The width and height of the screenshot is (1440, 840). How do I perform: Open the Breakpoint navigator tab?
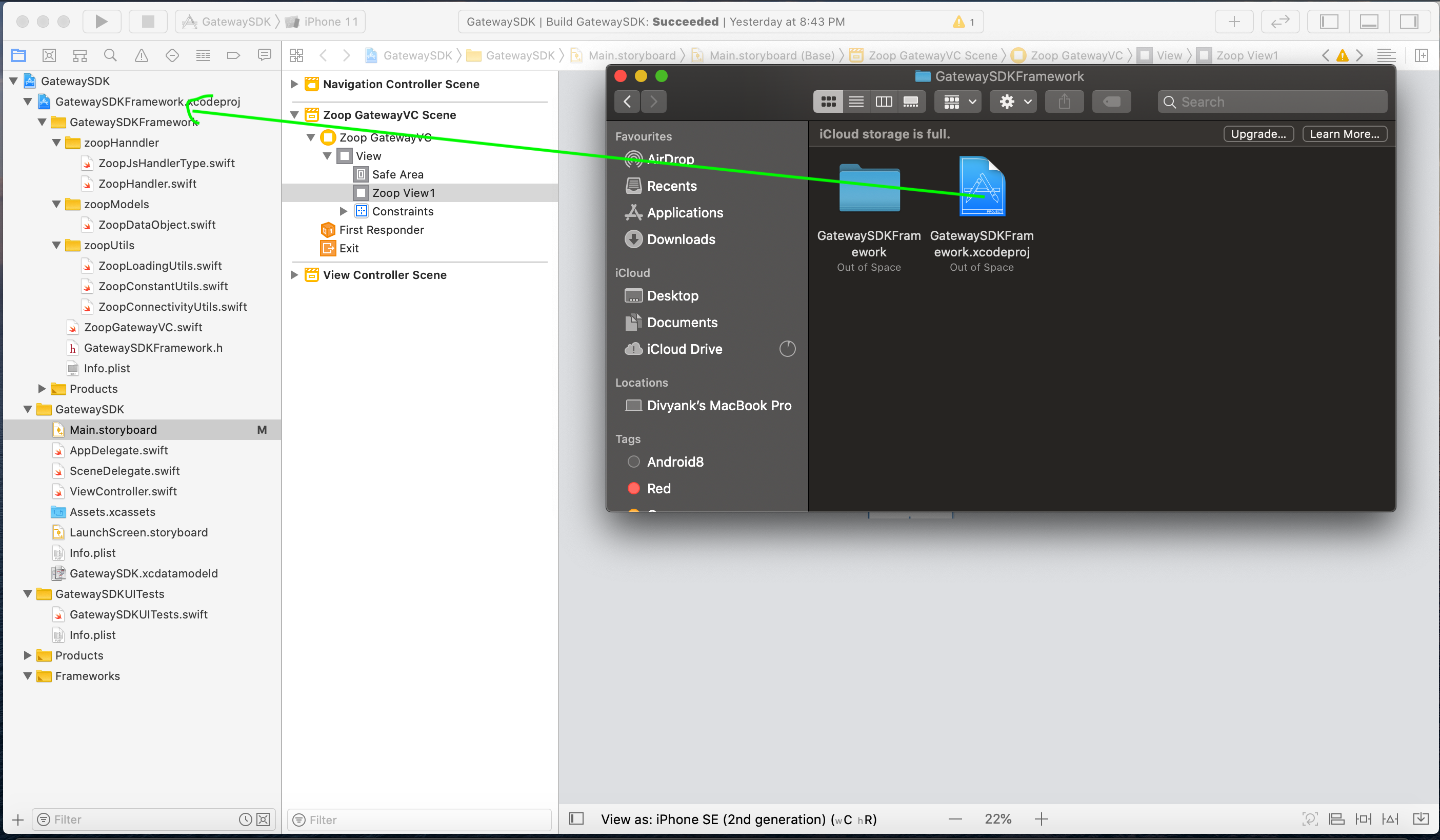tap(233, 55)
